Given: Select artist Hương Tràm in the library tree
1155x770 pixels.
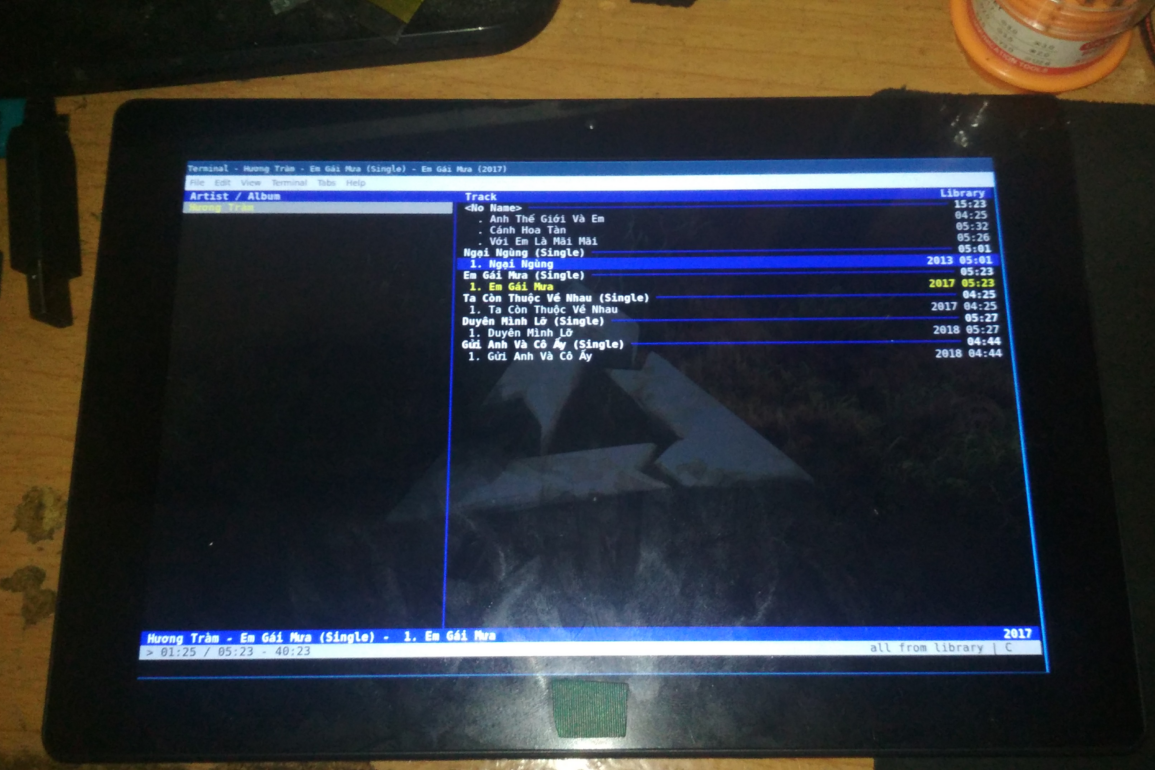Looking at the screenshot, I should tap(318, 208).
